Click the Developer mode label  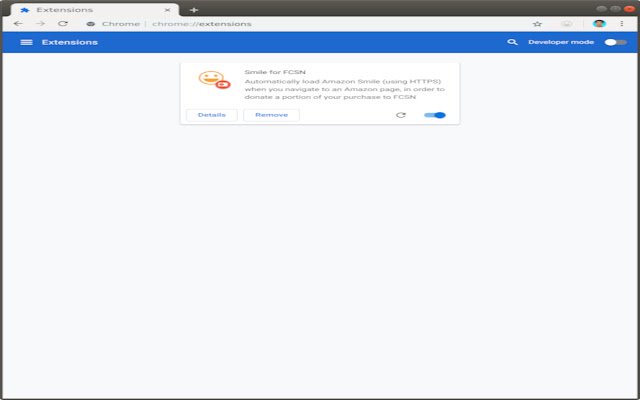(x=561, y=42)
